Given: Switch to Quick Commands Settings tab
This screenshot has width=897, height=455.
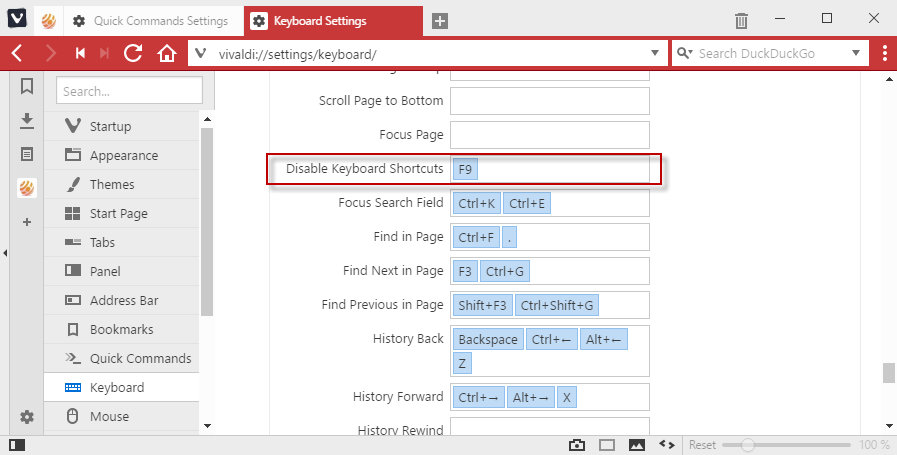Looking at the screenshot, I should click(x=153, y=21).
